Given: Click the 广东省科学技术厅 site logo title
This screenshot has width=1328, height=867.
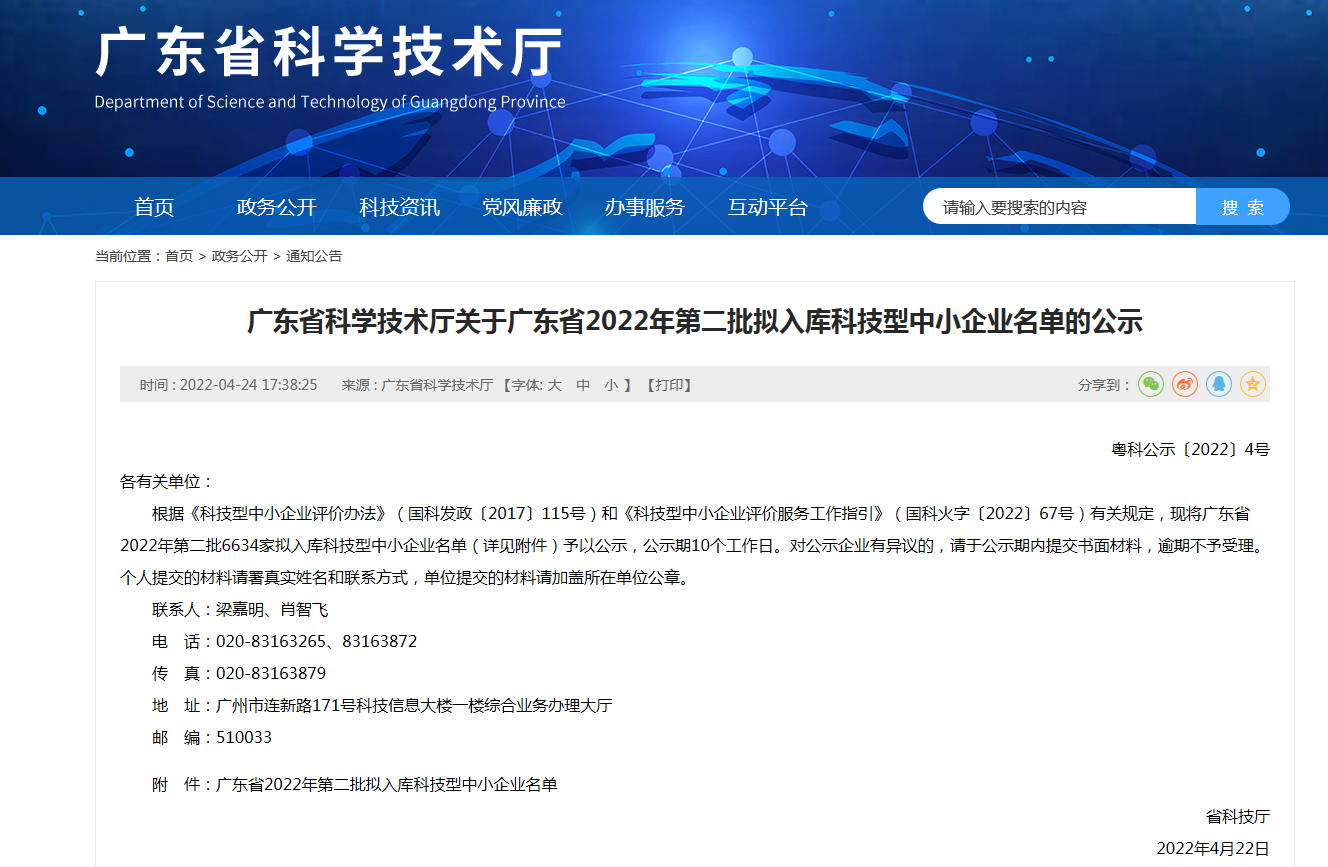Looking at the screenshot, I should click(329, 52).
